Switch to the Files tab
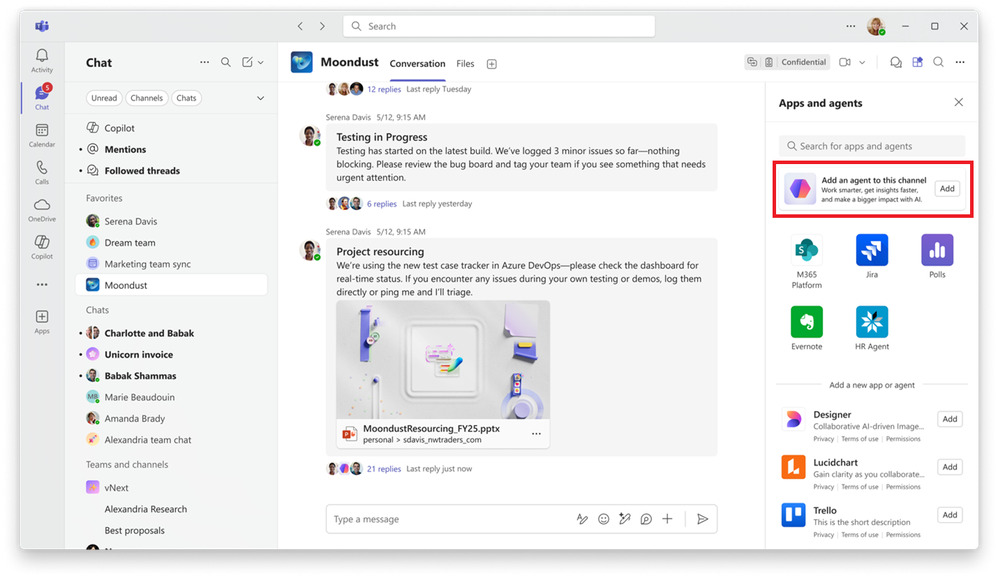Viewport: 998px width, 578px height. (465, 64)
